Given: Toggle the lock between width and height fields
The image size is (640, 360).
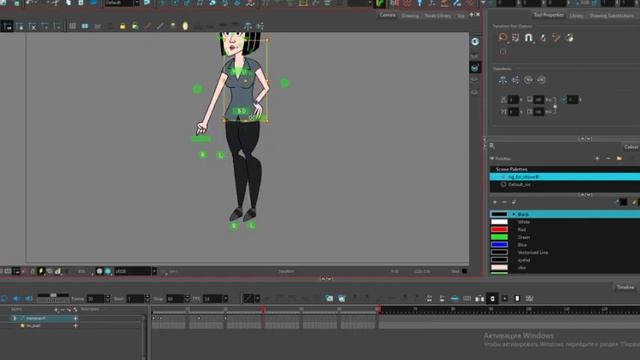Looking at the screenshot, I should [555, 106].
